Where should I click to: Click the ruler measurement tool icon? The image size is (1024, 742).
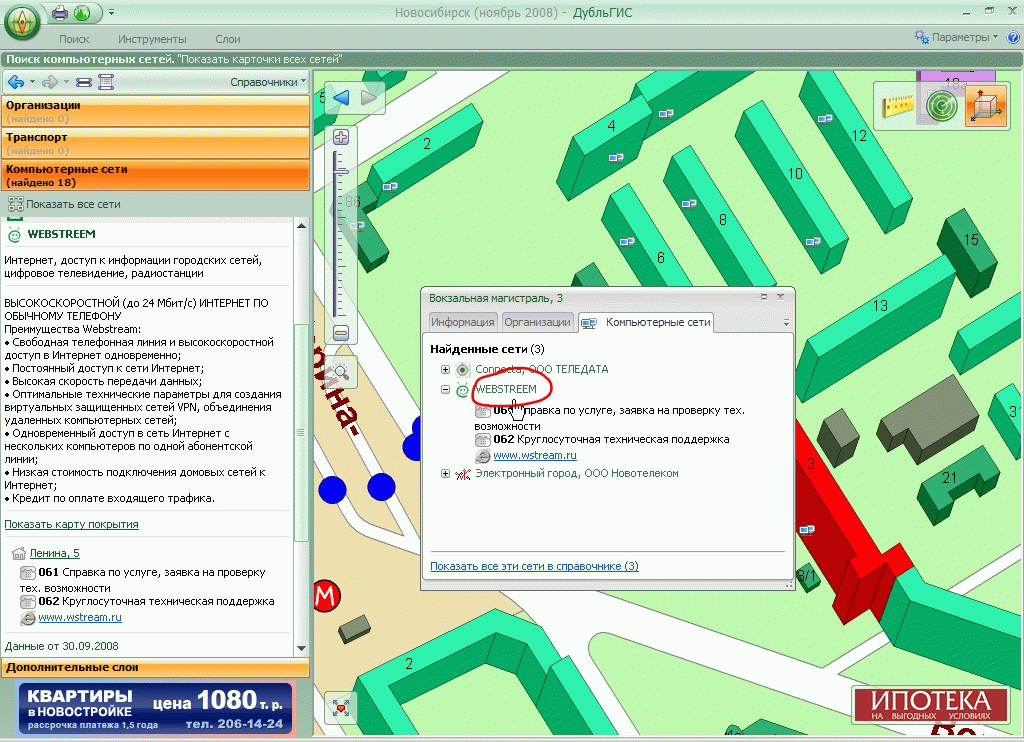click(898, 105)
